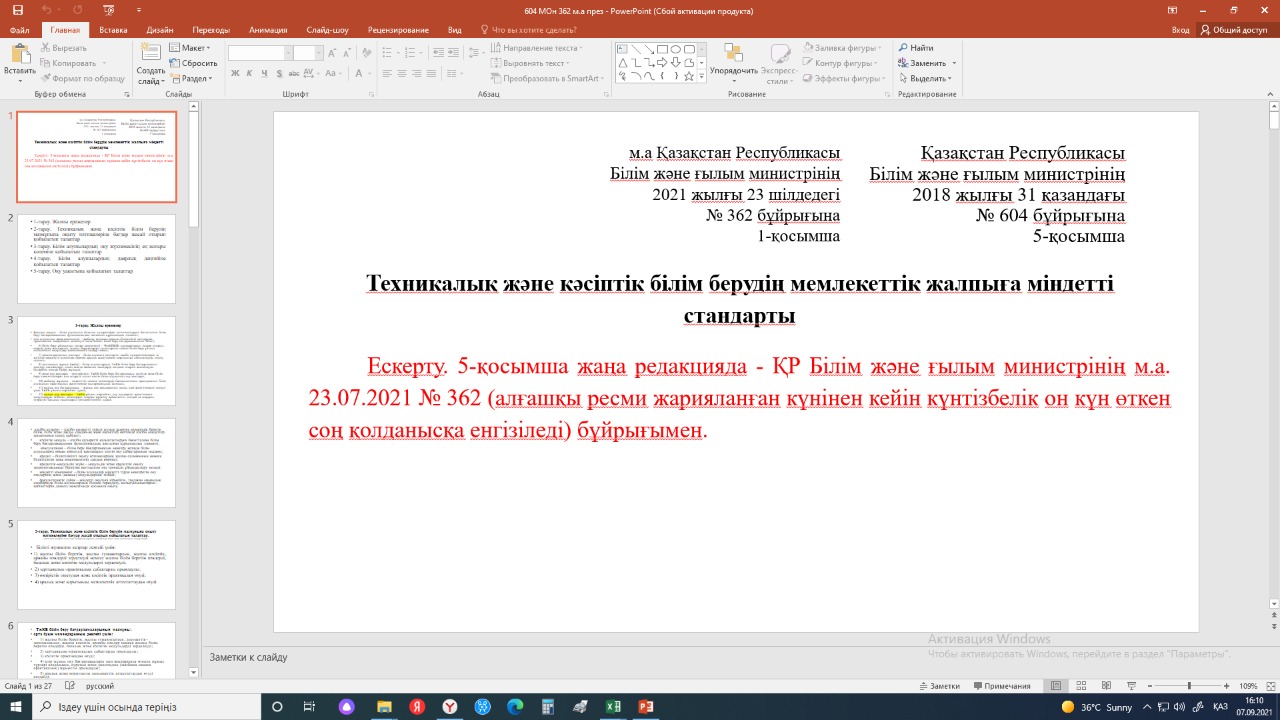Click Format Painter (Формат по образцу)
The width and height of the screenshot is (1280, 720).
pyautogui.click(x=82, y=77)
